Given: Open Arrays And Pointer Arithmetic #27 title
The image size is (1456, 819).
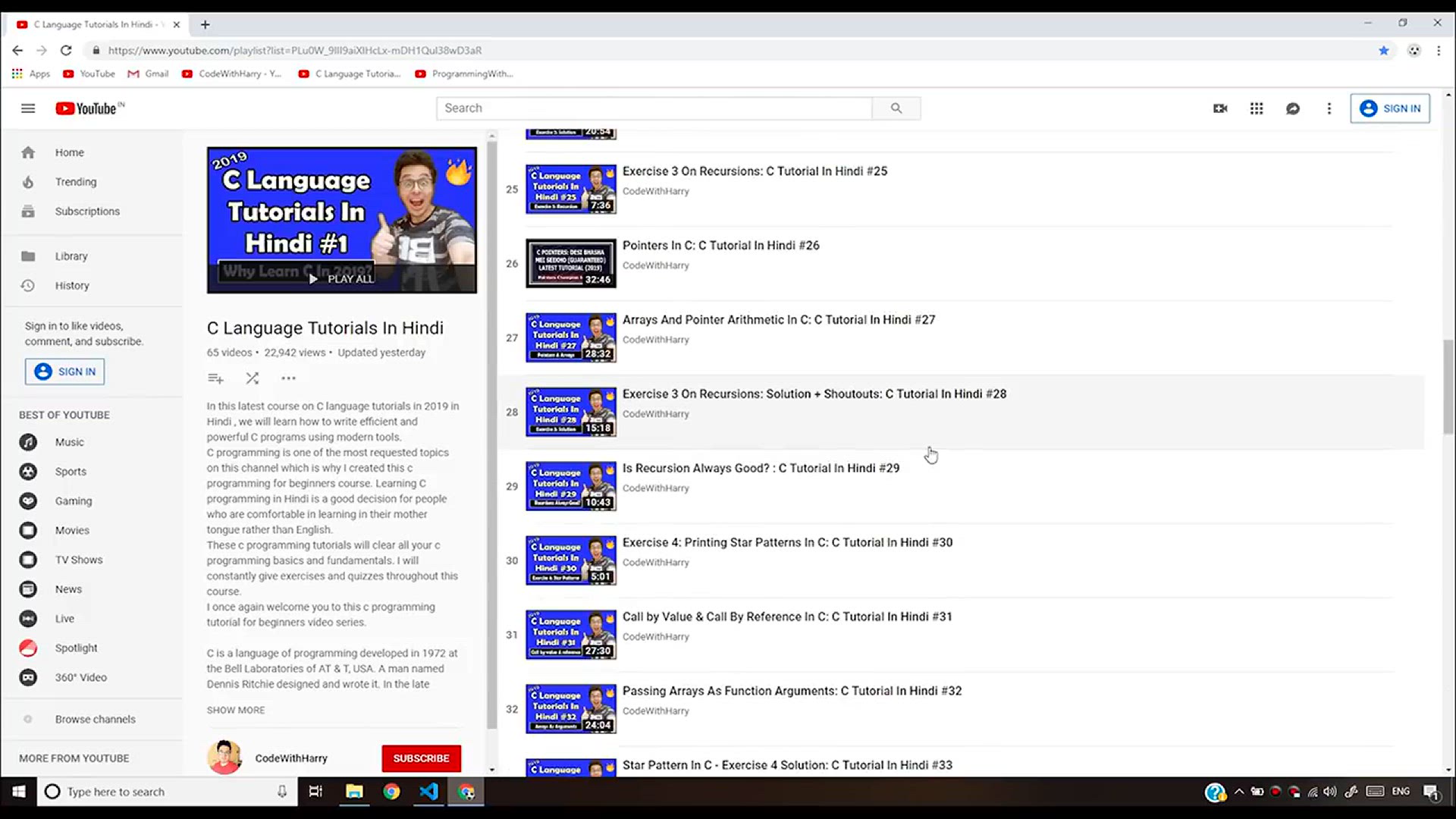Looking at the screenshot, I should (779, 320).
